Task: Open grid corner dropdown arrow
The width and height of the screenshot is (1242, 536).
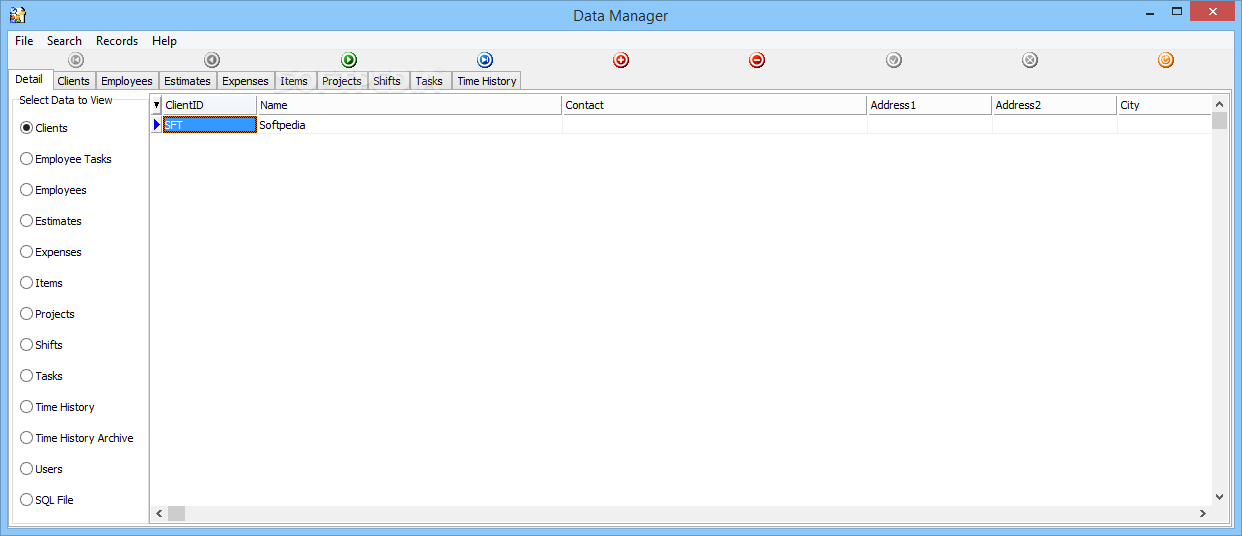Action: [156, 105]
